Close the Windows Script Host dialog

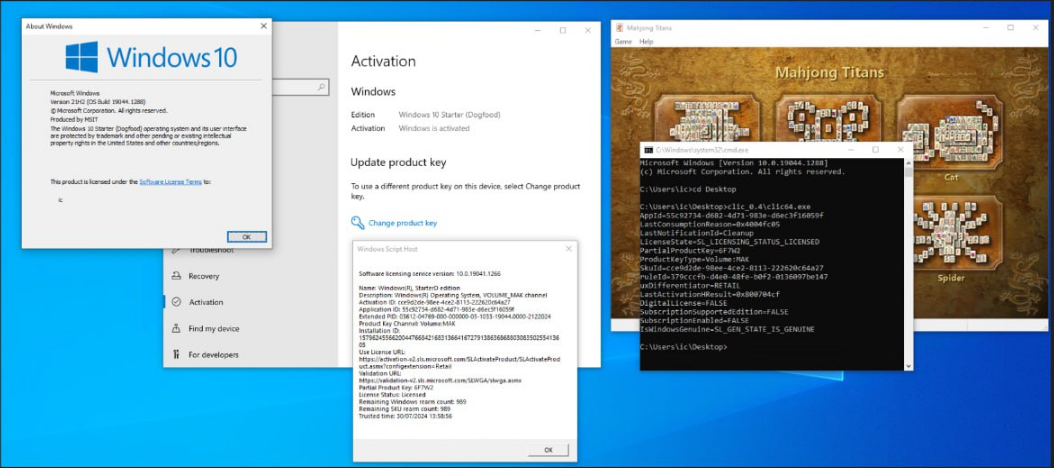[569, 249]
